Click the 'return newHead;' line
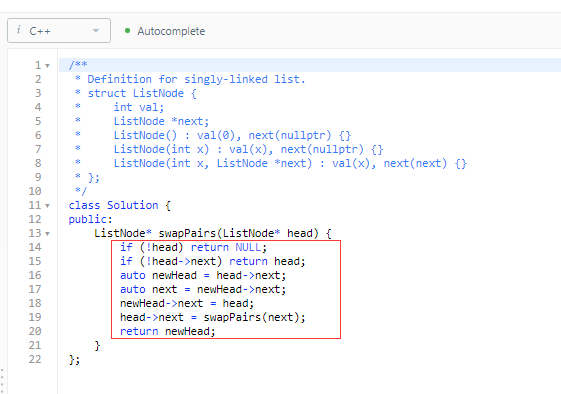 point(167,331)
